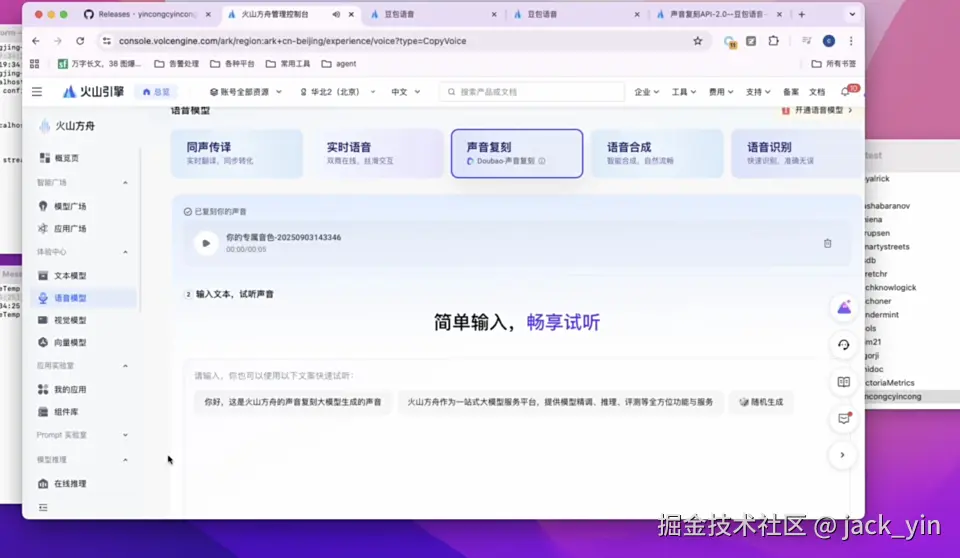Screen dimensions: 960x558
Task: Open the floating feedback message icon
Action: pyautogui.click(x=844, y=418)
